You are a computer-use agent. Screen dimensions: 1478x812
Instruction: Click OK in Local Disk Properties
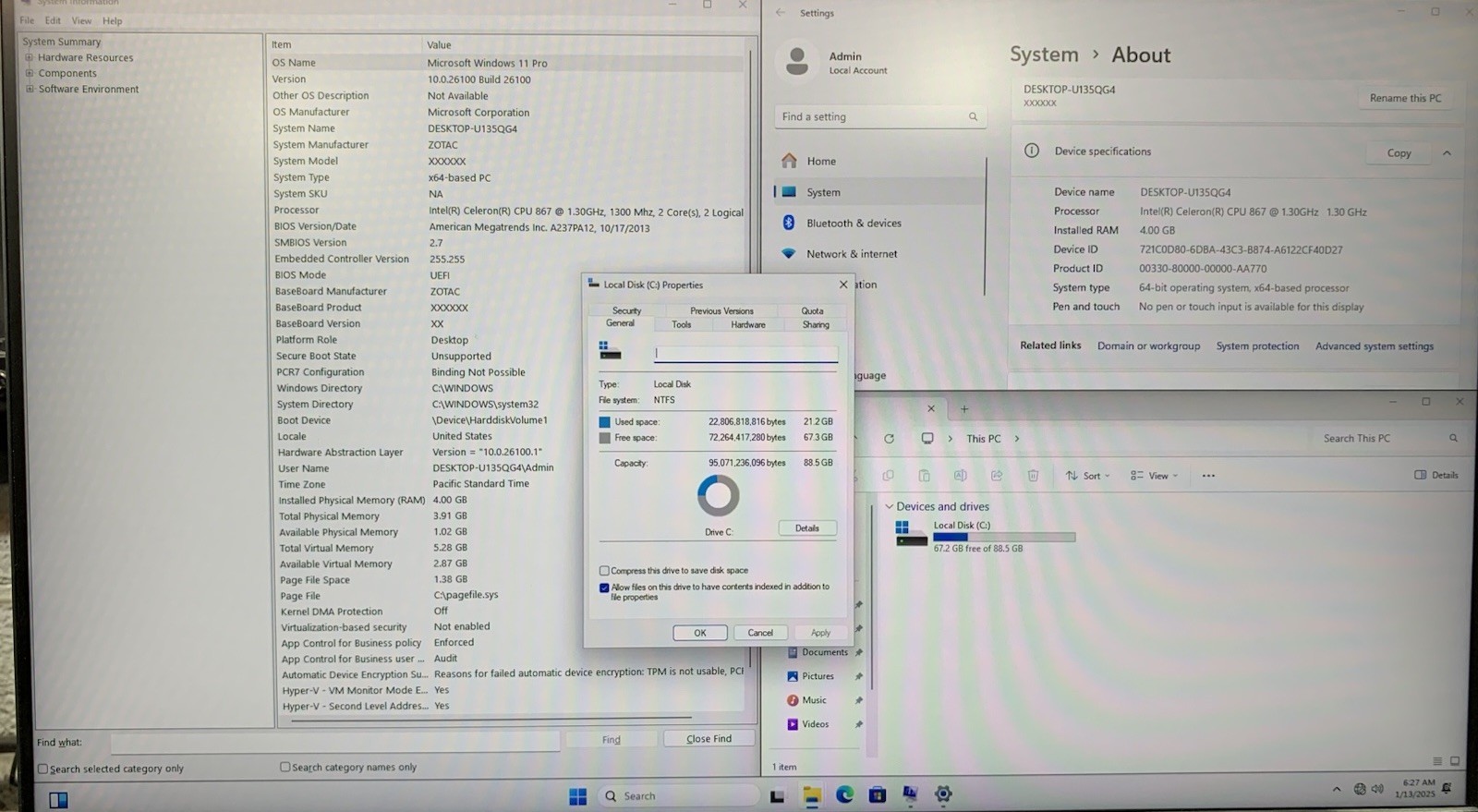point(700,633)
